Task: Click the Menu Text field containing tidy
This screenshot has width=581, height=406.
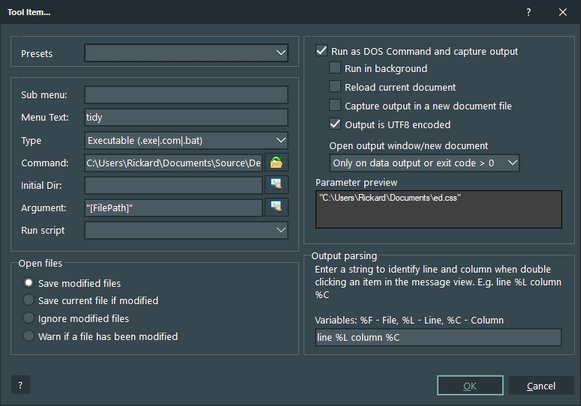Action: (186, 117)
